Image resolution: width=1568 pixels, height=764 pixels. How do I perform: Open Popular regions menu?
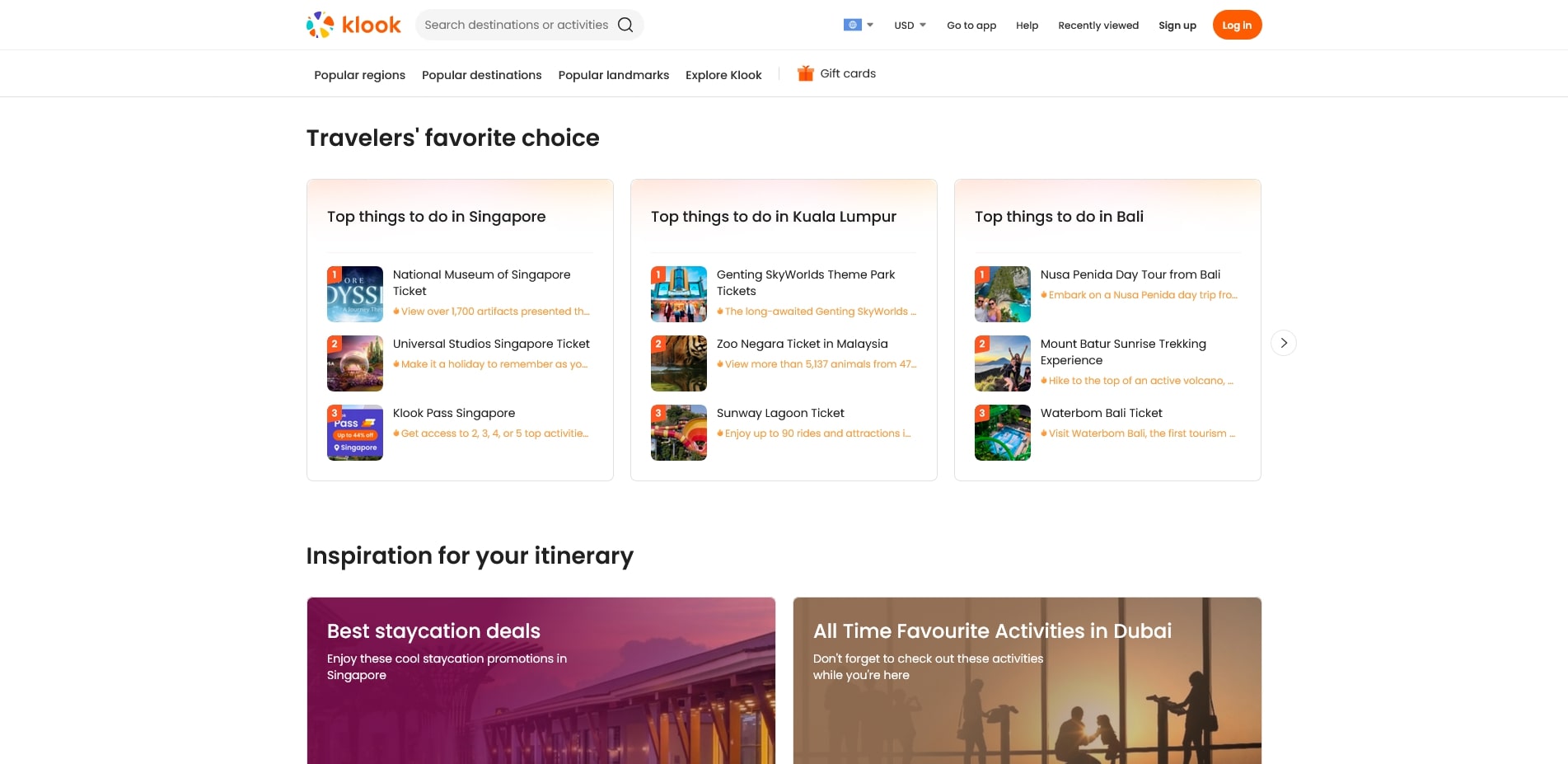[359, 75]
